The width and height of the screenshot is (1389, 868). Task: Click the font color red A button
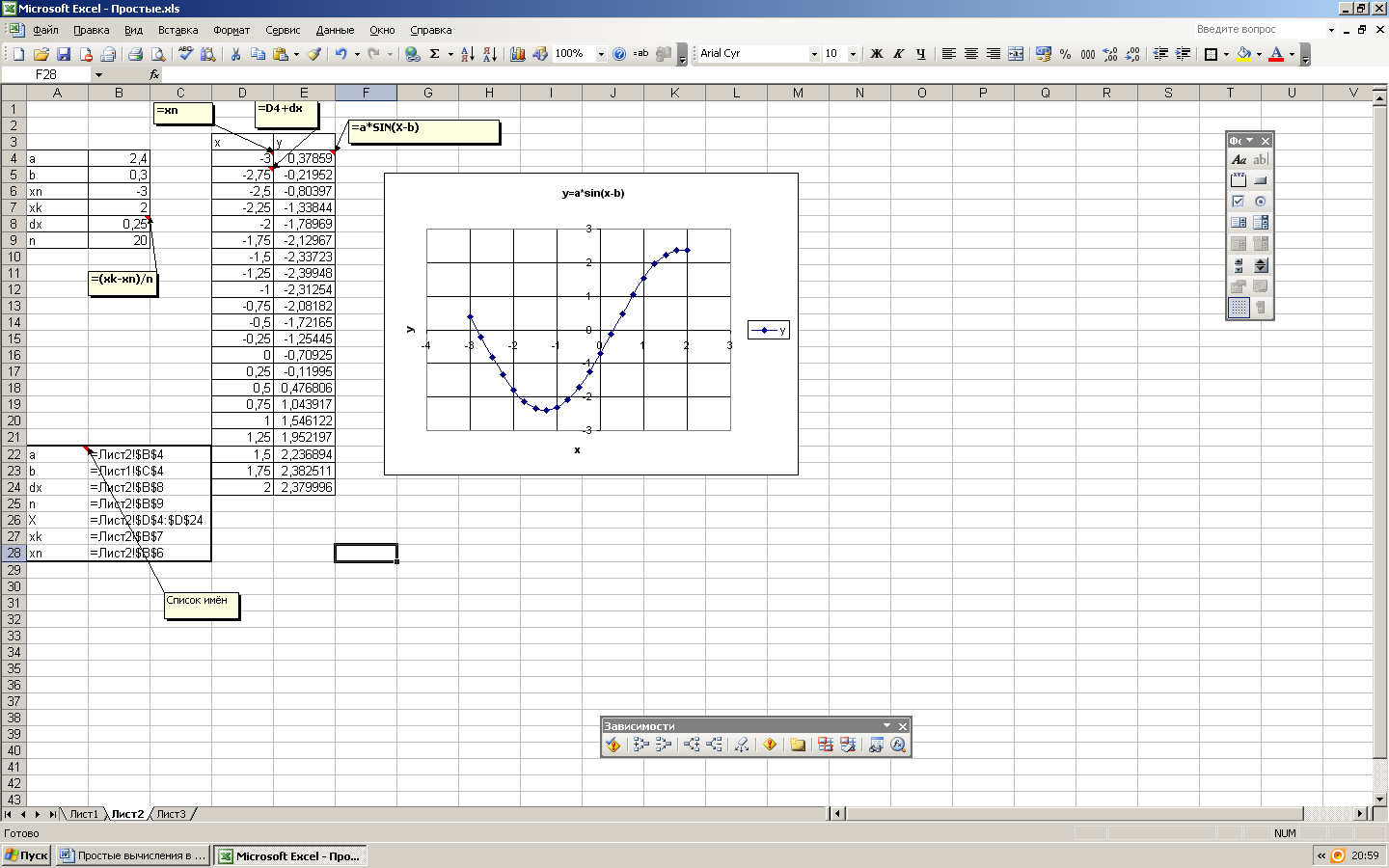1276,54
